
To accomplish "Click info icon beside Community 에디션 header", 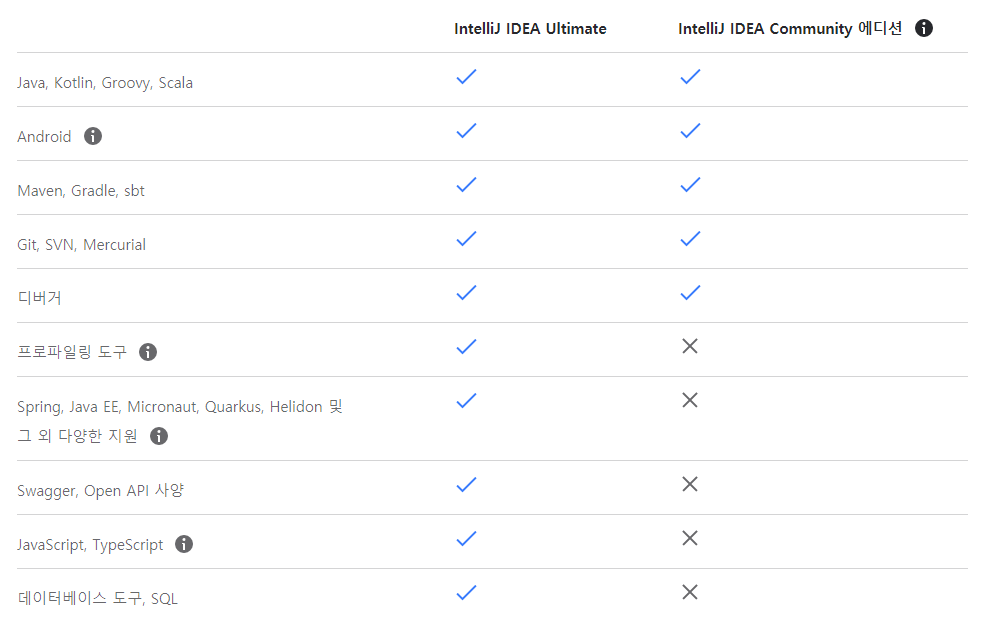I will point(924,28).
